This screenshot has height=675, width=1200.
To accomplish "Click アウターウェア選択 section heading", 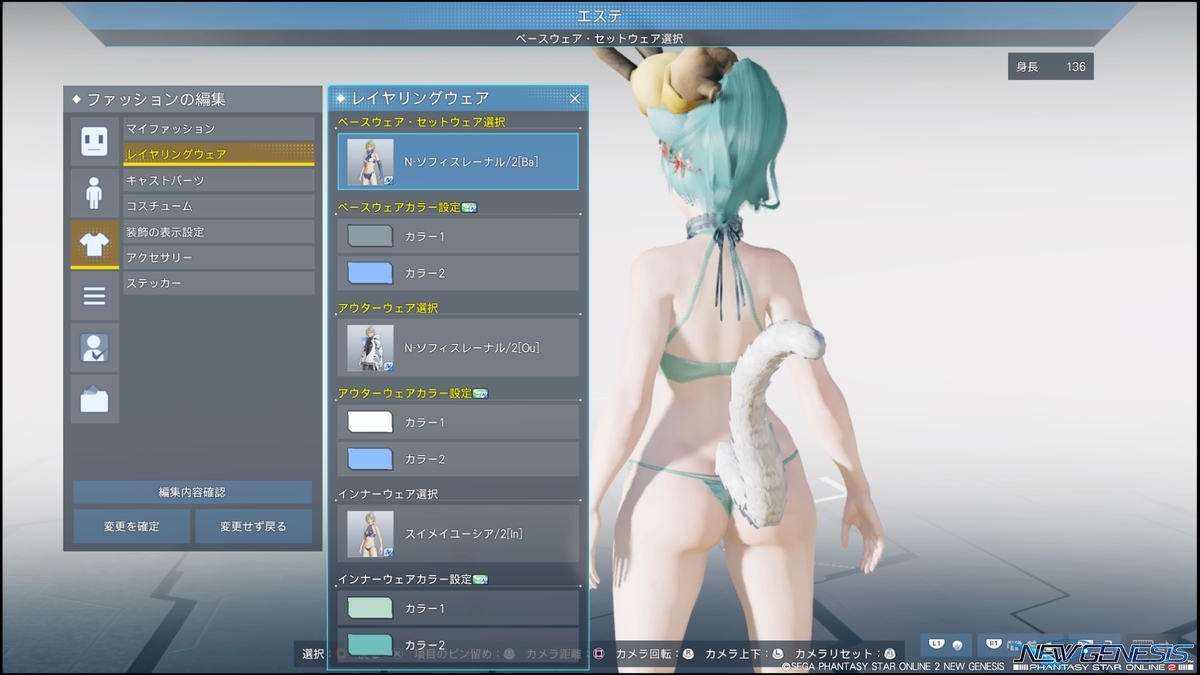I will pos(388,307).
